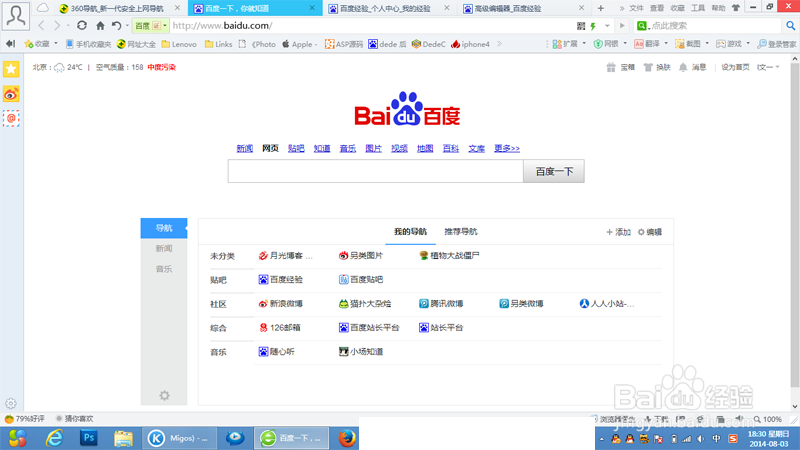Screen dimensions: 800x450
Task: Open sidebar settings gear at bottom left
Action: pyautogui.click(x=11, y=404)
